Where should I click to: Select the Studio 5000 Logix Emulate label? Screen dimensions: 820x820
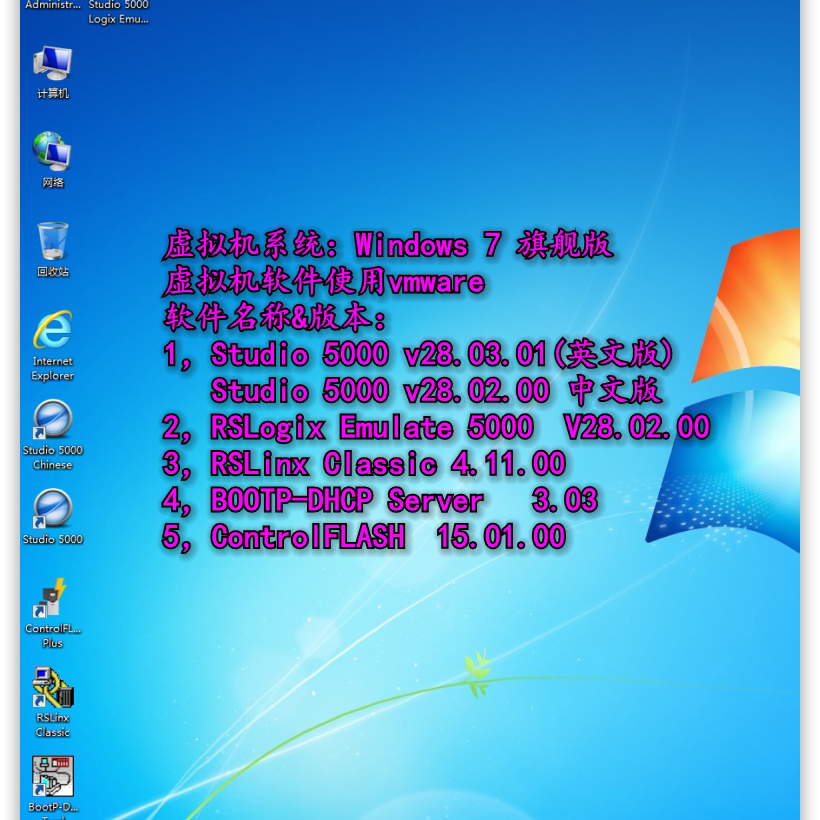(118, 13)
